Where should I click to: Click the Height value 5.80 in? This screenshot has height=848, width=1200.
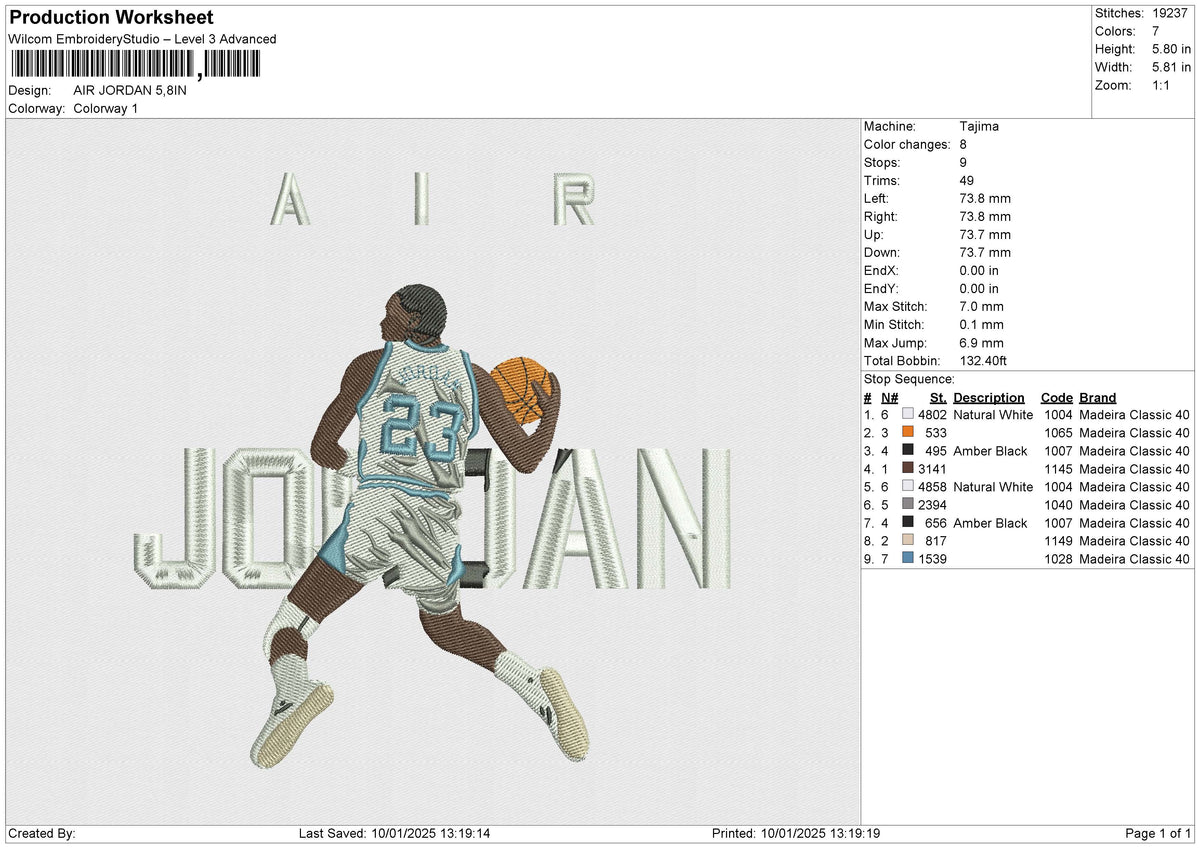coord(1172,49)
